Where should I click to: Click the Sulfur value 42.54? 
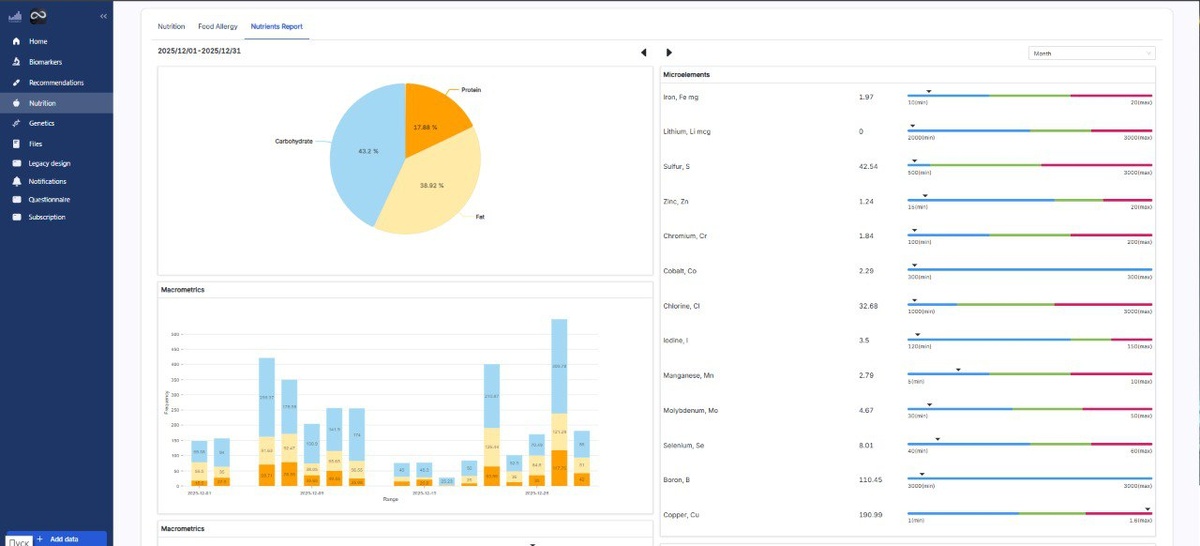pyautogui.click(x=868, y=166)
